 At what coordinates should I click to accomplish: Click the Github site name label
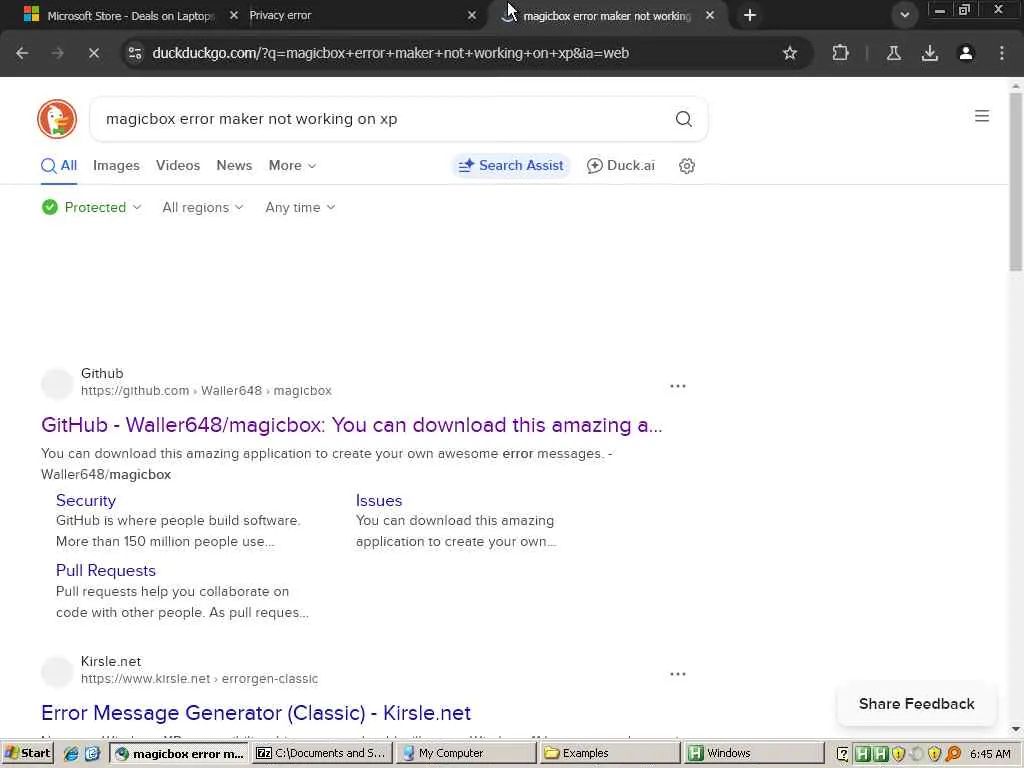tap(102, 374)
